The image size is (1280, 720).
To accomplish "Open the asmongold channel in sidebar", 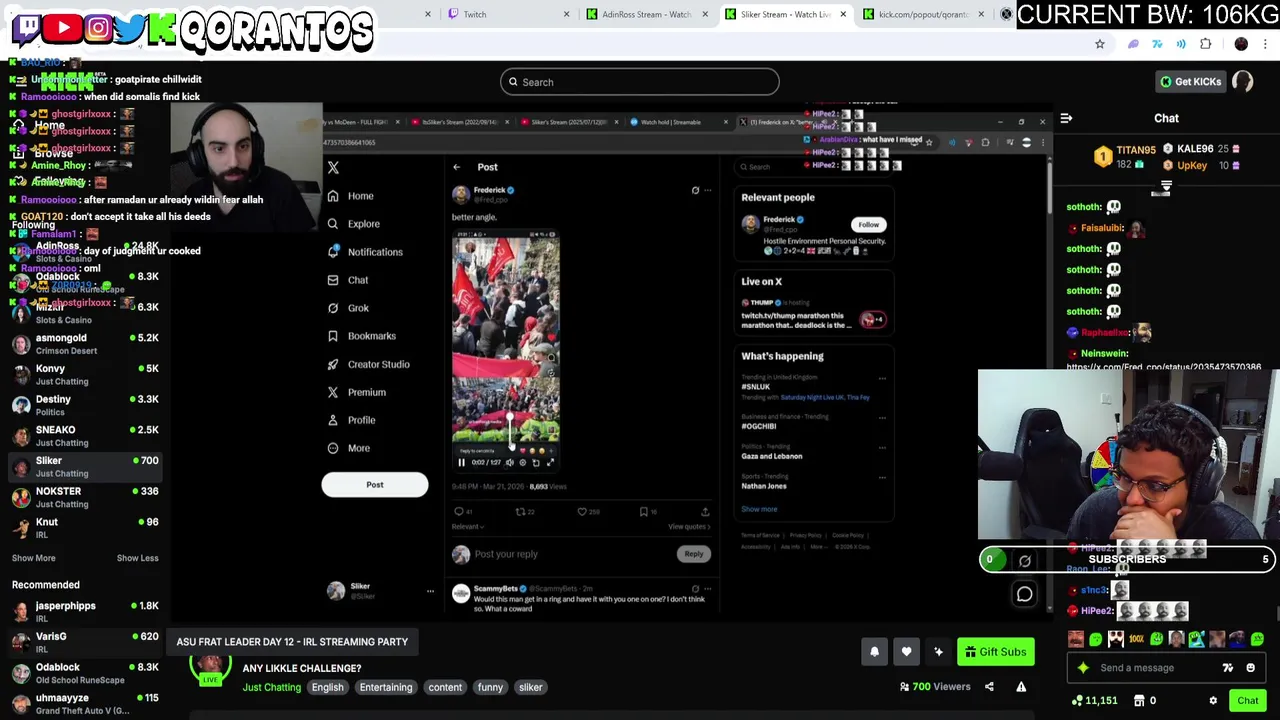I will pos(85,344).
